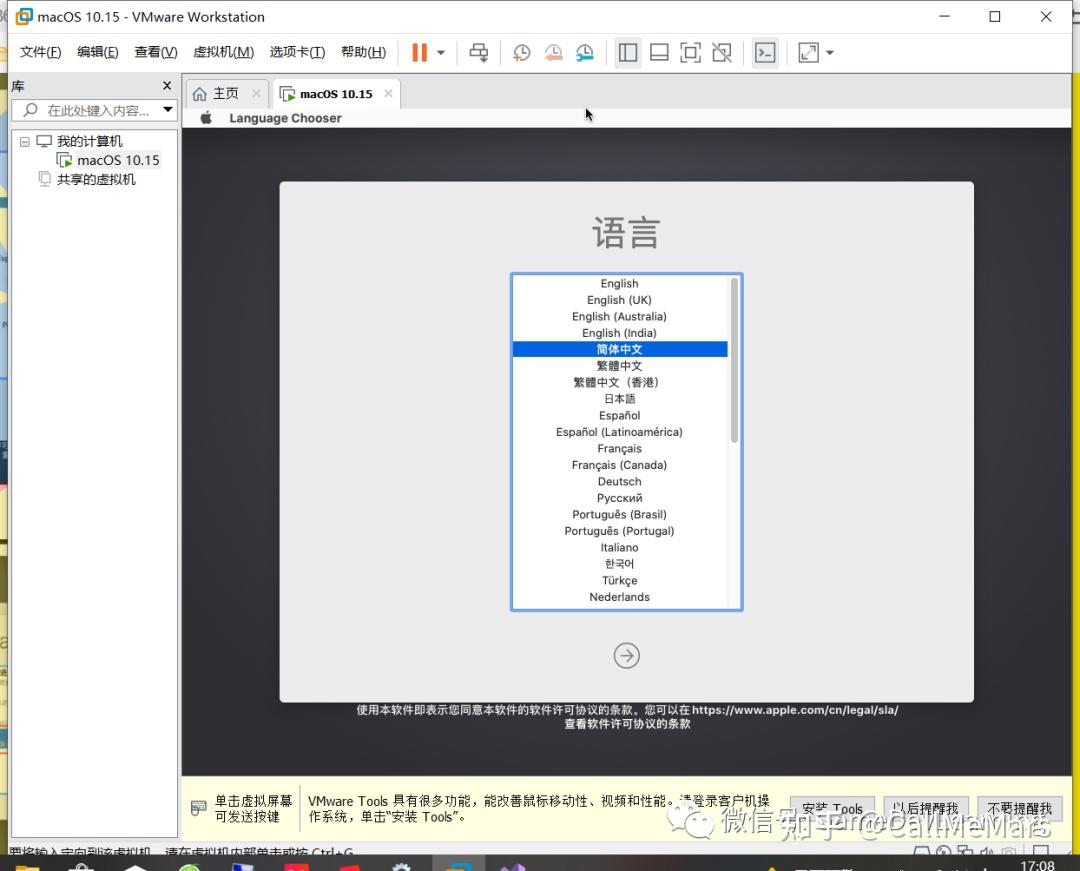Select English (UK) language
This screenshot has width=1080, height=871.
pos(619,300)
